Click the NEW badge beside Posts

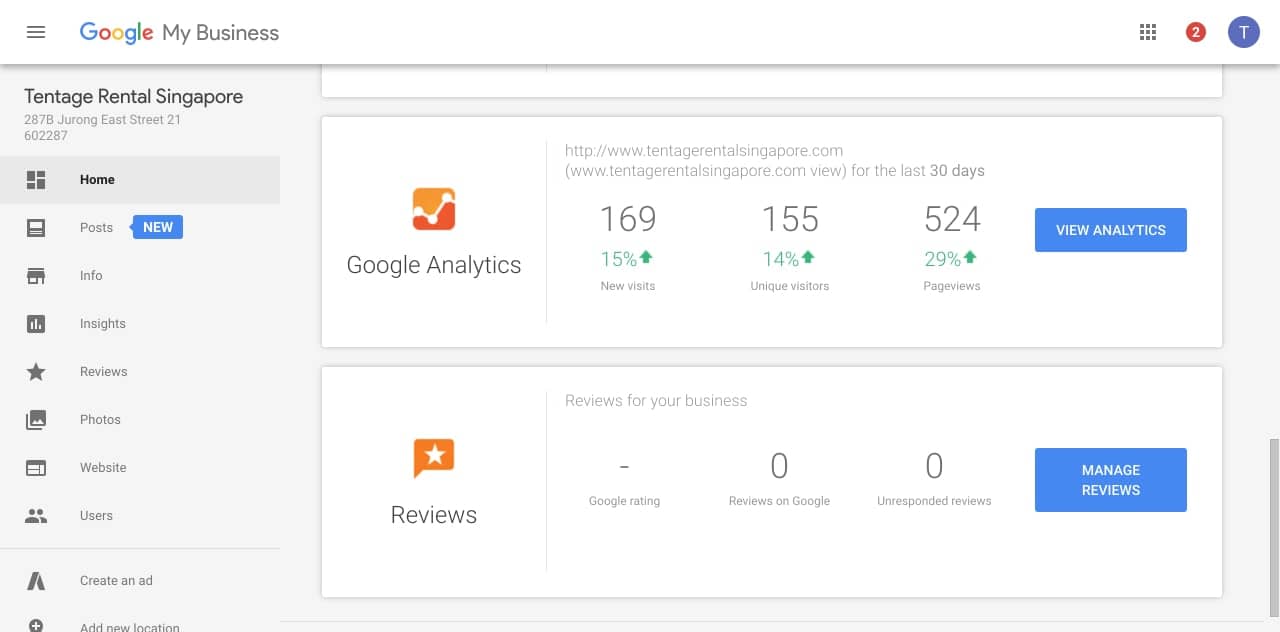click(158, 227)
